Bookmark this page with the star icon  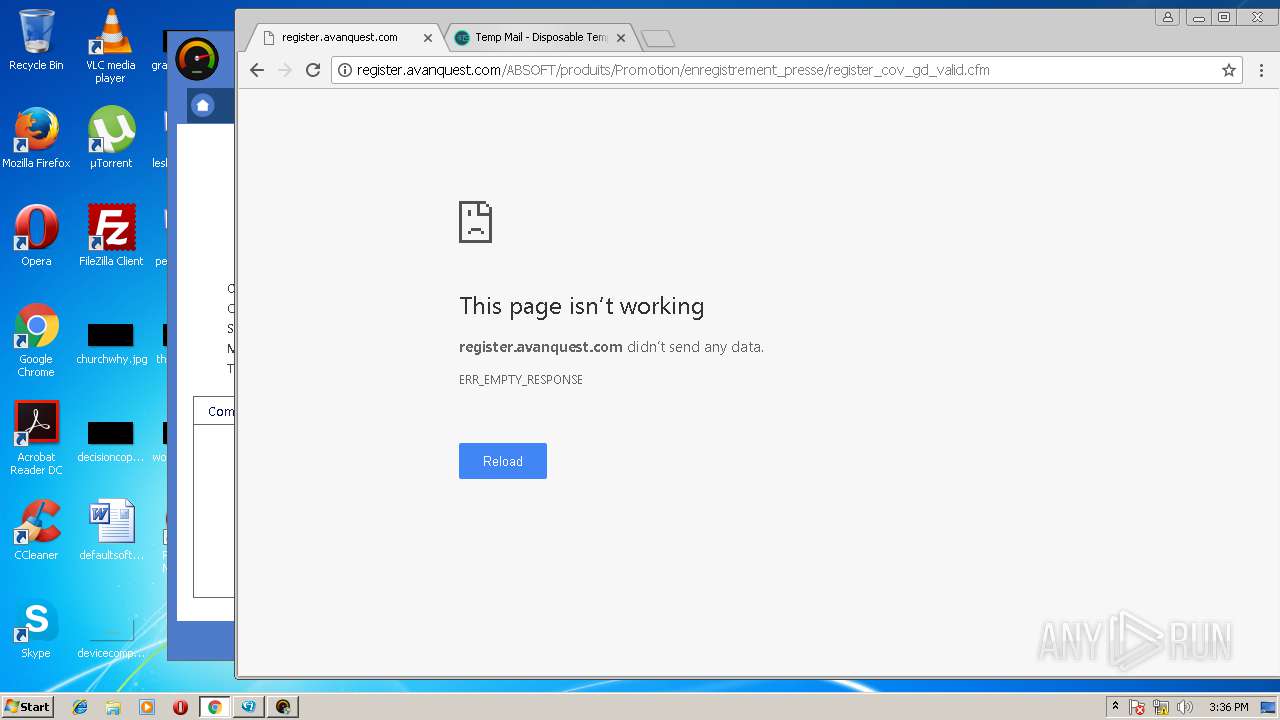pyautogui.click(x=1229, y=70)
